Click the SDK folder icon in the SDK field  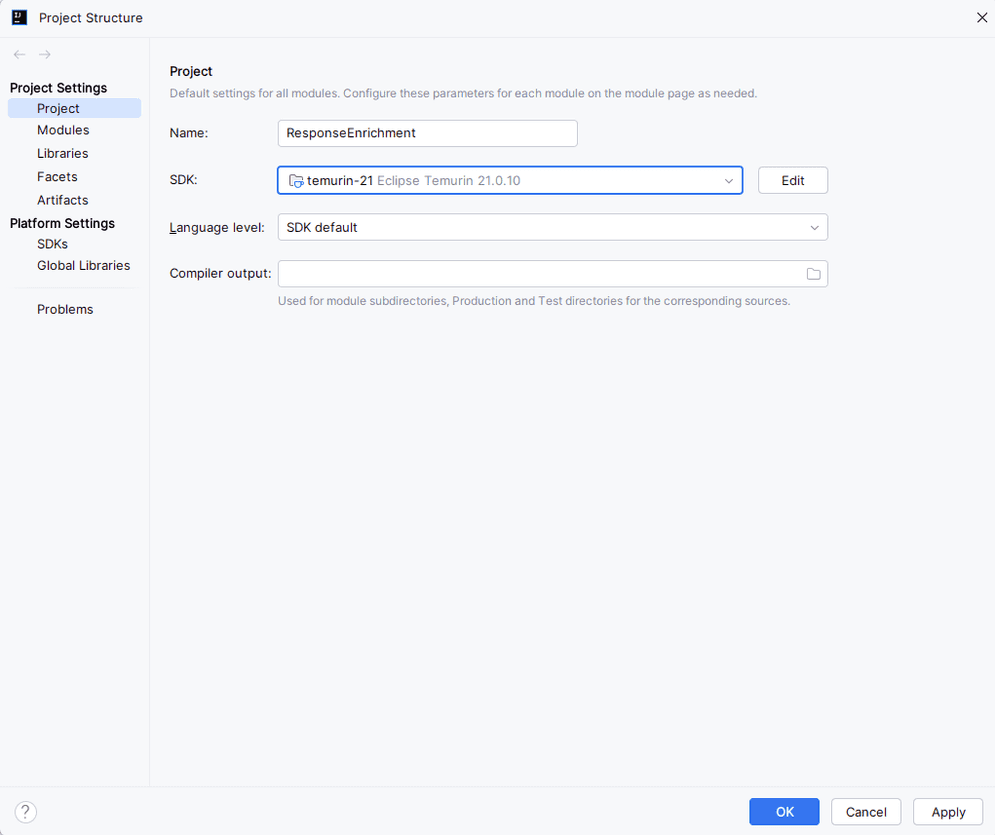[296, 181]
